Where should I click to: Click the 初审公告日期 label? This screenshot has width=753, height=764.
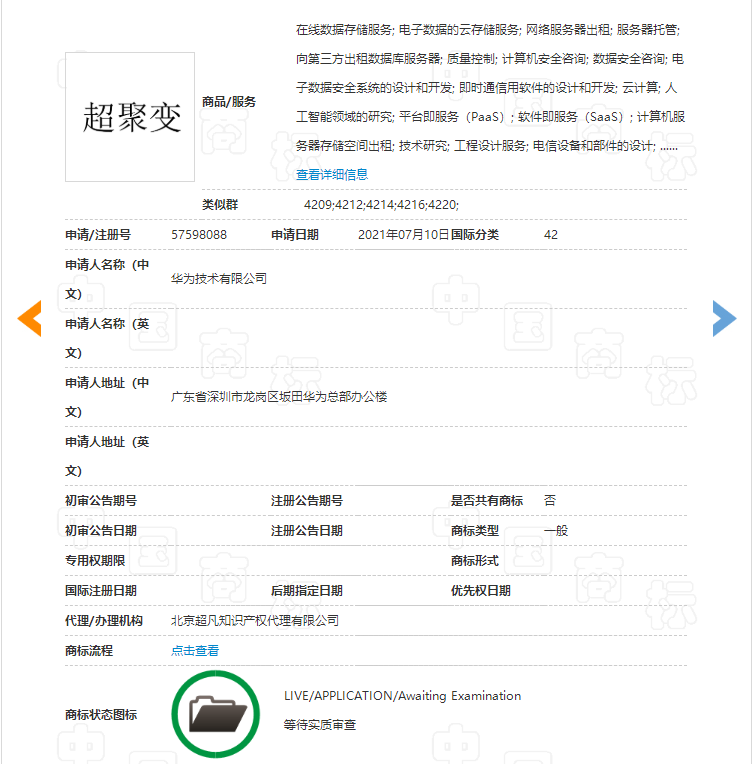(x=101, y=531)
